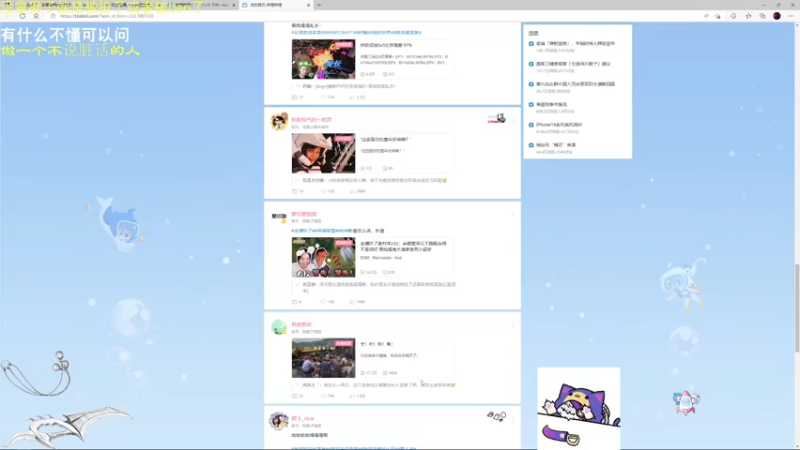Open username of the bottom post's author

click(303, 418)
